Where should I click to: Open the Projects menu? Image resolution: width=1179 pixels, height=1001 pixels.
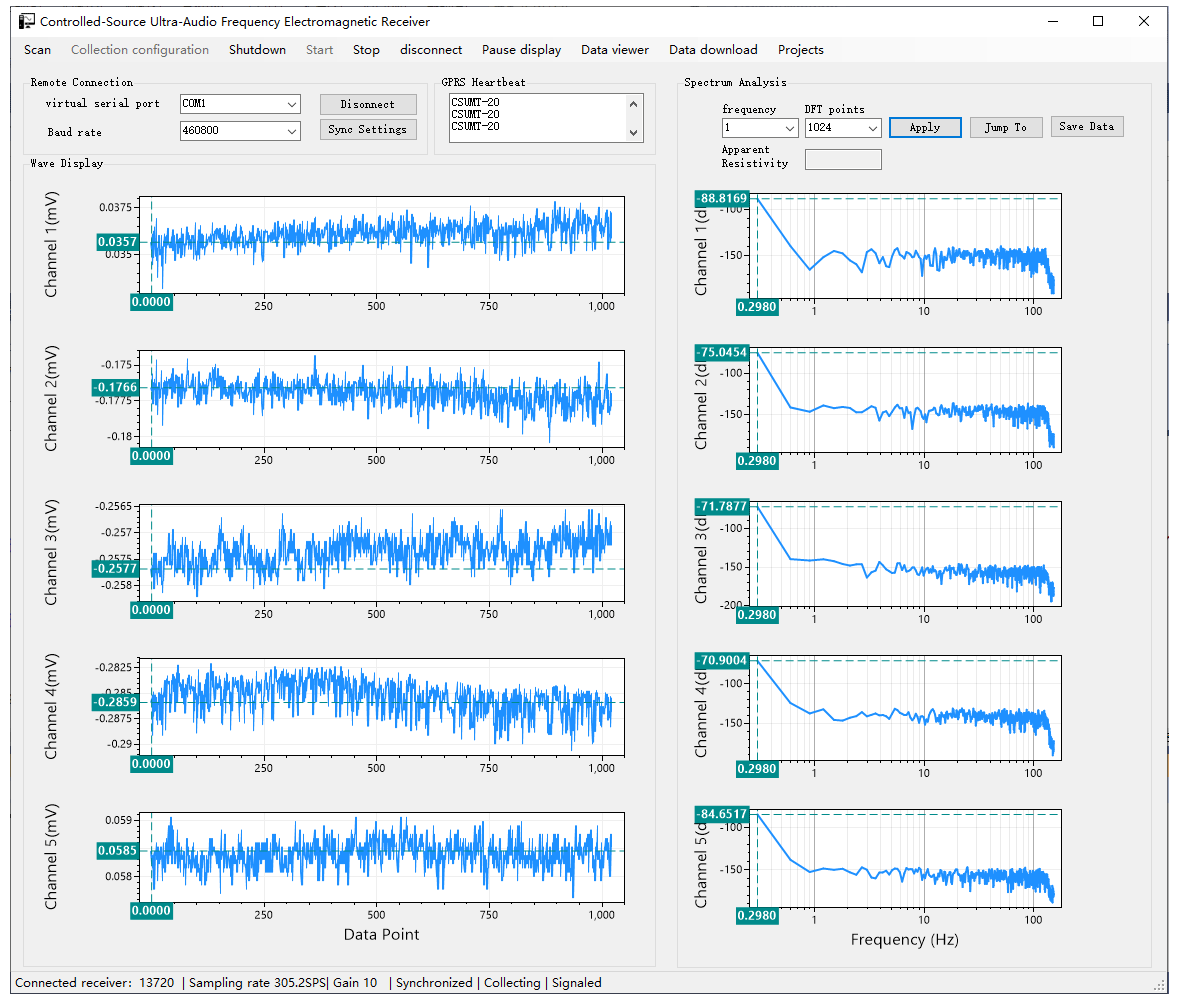[801, 50]
